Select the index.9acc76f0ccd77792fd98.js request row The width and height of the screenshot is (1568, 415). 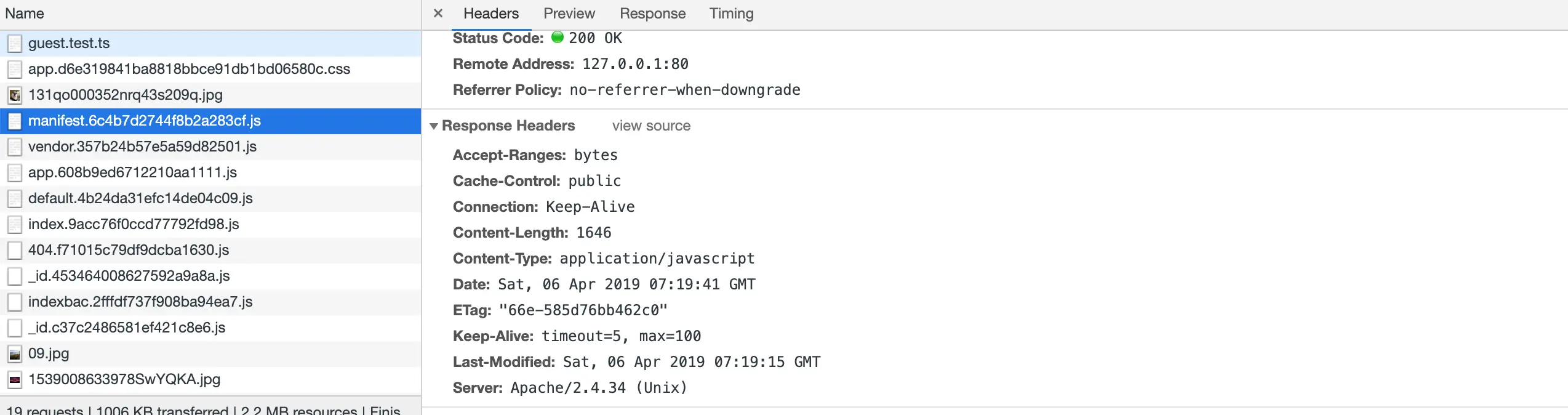click(x=134, y=225)
